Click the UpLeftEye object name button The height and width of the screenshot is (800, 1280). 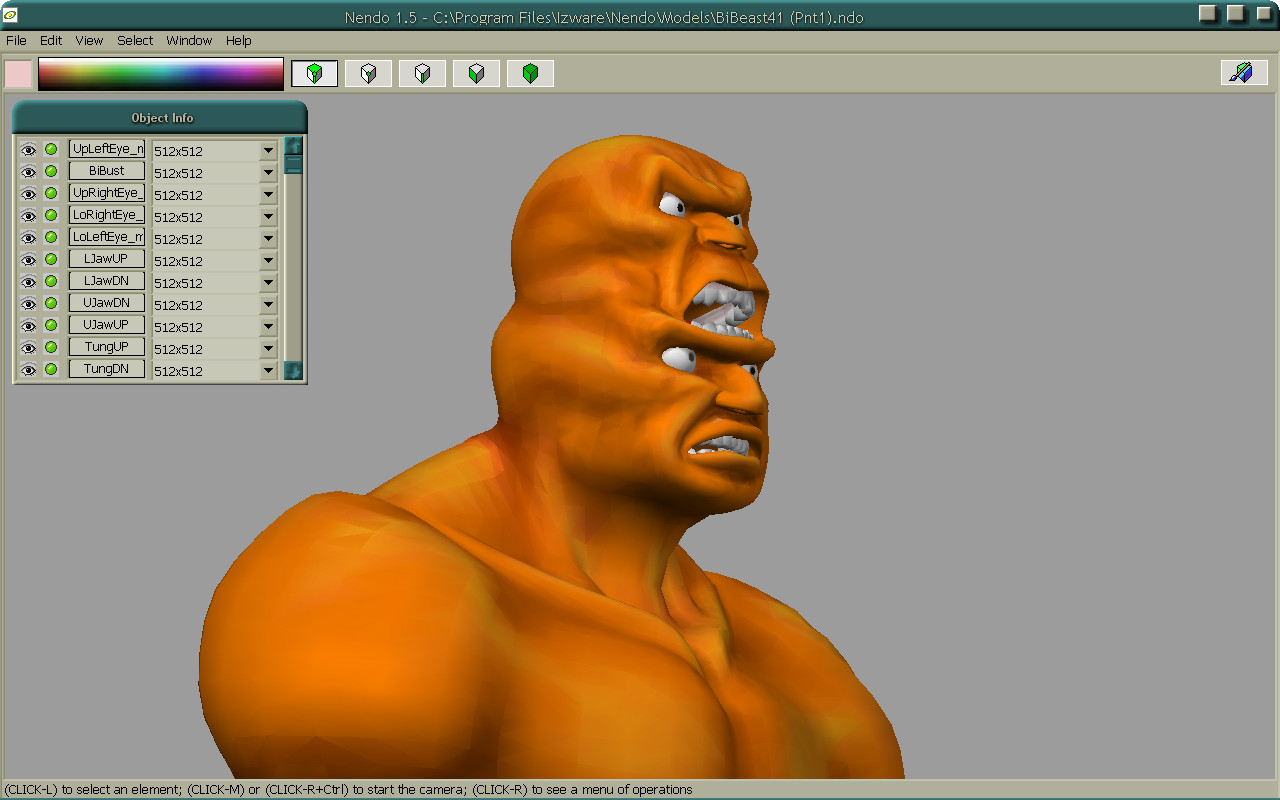click(x=107, y=149)
